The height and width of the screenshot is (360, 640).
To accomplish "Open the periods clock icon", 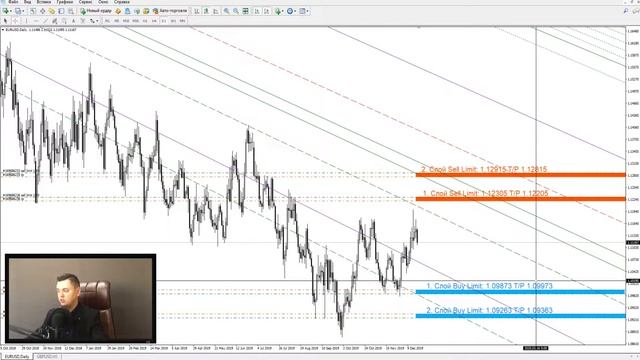I will pos(290,11).
